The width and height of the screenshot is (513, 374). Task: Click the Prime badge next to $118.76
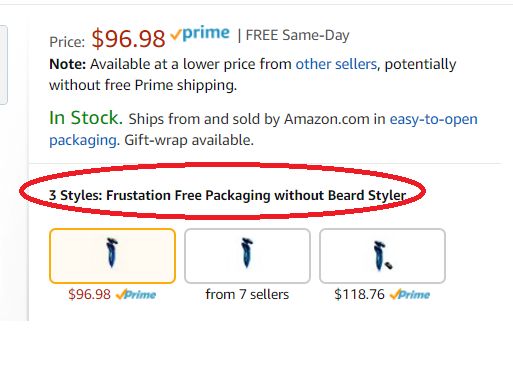pyautogui.click(x=410, y=295)
